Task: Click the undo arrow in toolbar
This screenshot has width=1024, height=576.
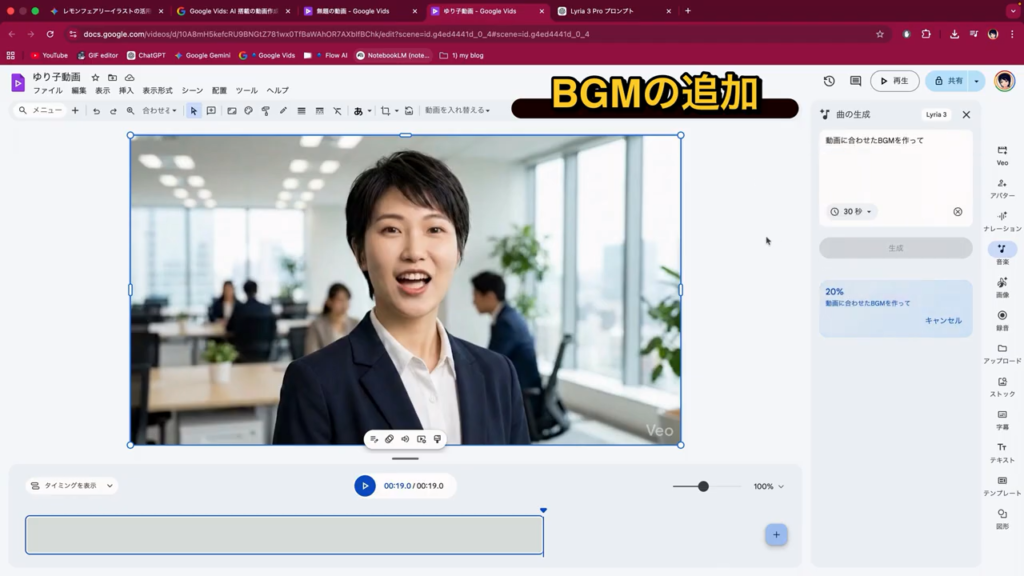Action: pyautogui.click(x=97, y=111)
